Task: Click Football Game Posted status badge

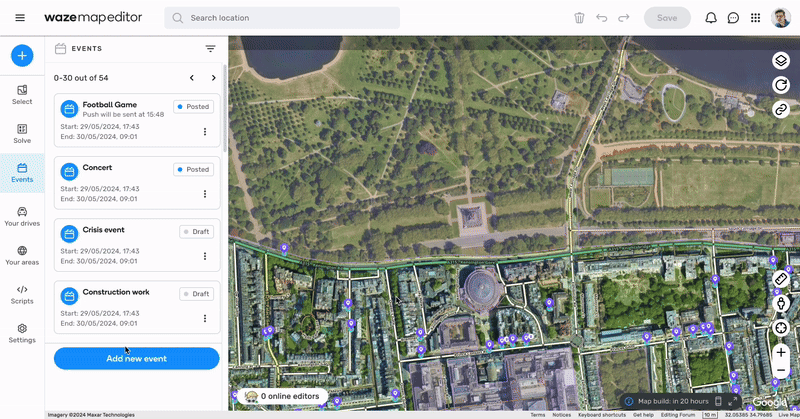Action: click(x=193, y=107)
